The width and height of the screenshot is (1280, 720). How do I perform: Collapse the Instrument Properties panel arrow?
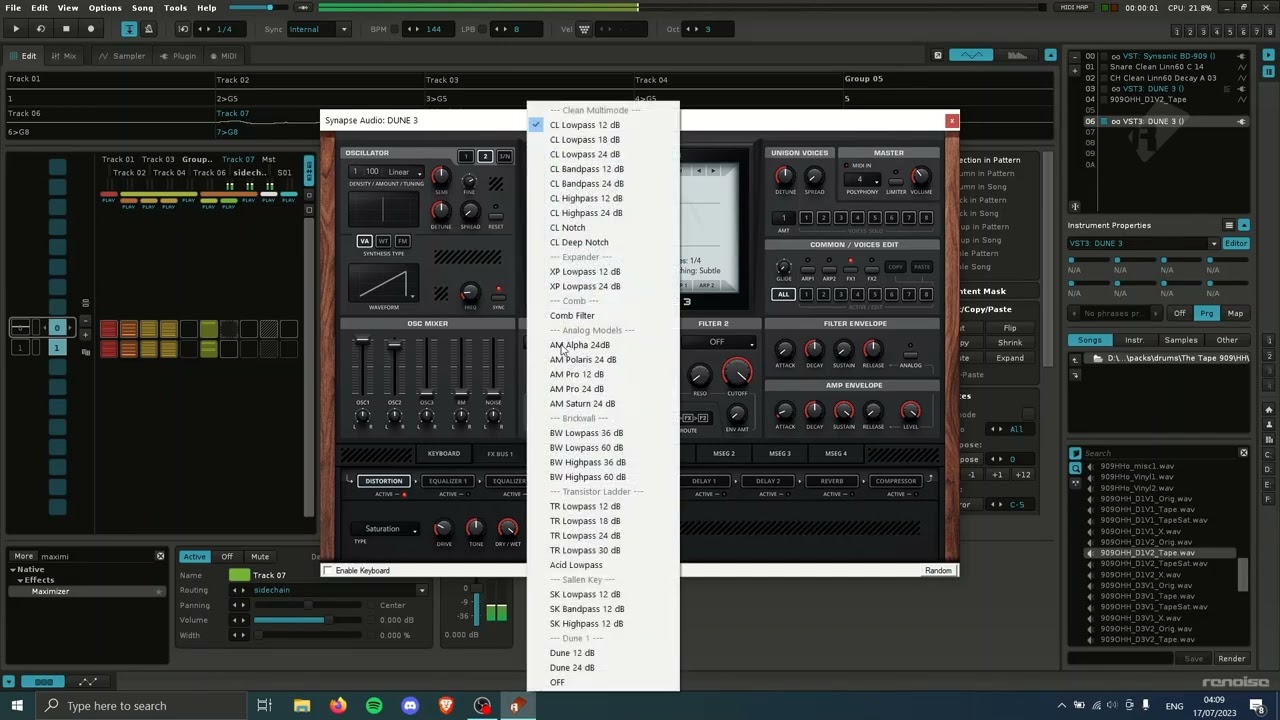(1244, 226)
